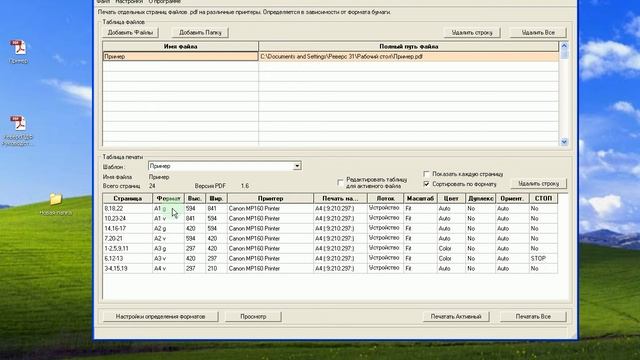Image resolution: width=640 pixels, height=360 pixels.
Task: Click the A1 v format cell
Action: point(169,218)
